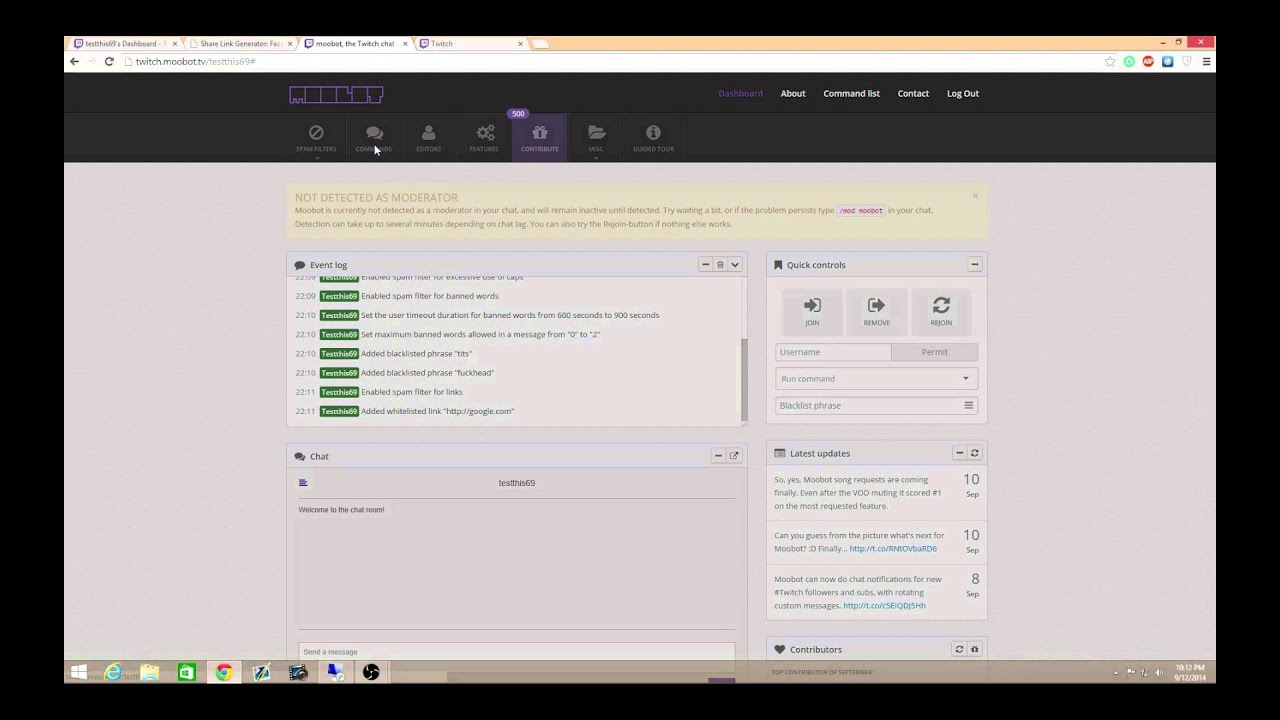Dismiss the Not Detected as Moderator alert
The height and width of the screenshot is (720, 1280).
pos(975,196)
